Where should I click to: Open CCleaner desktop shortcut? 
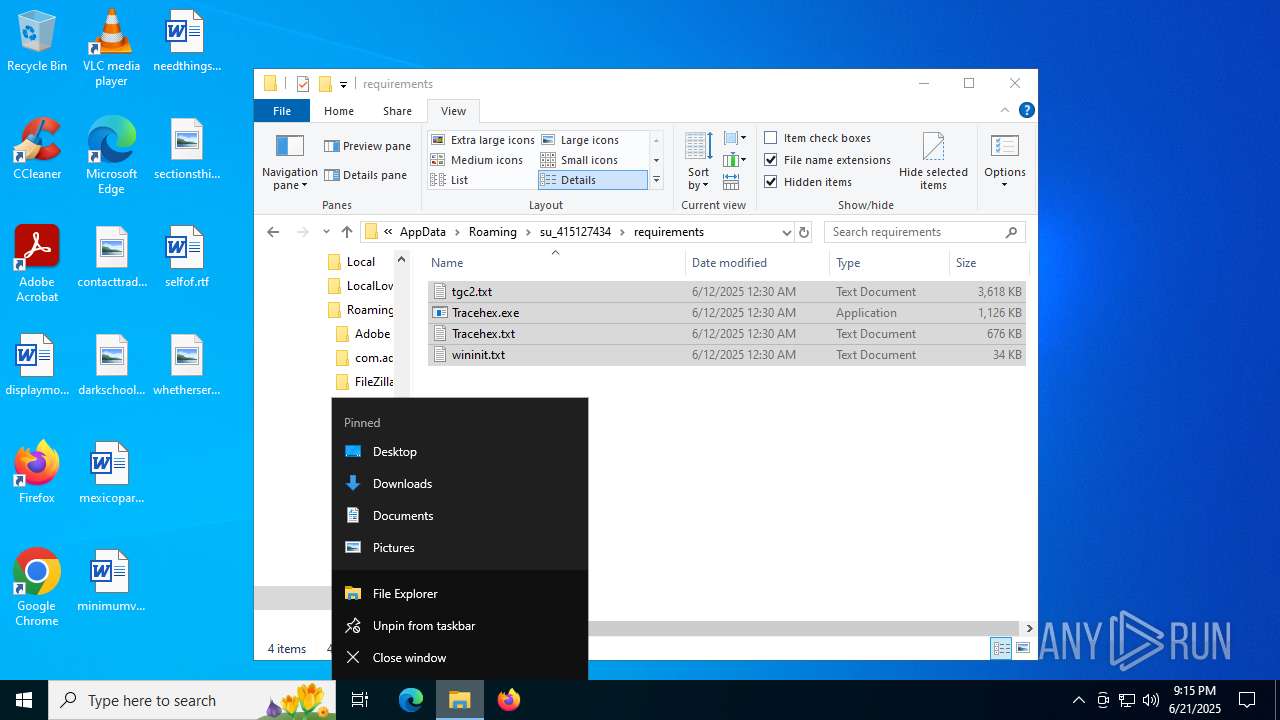(x=37, y=150)
